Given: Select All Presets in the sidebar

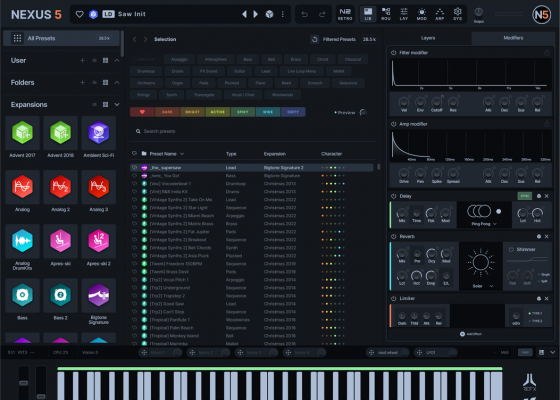Looking at the screenshot, I should tap(61, 38).
